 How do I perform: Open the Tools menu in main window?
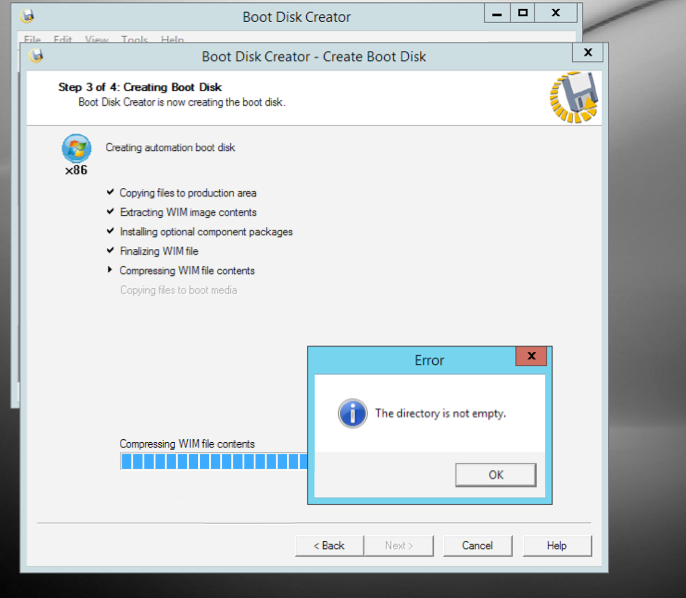(134, 40)
